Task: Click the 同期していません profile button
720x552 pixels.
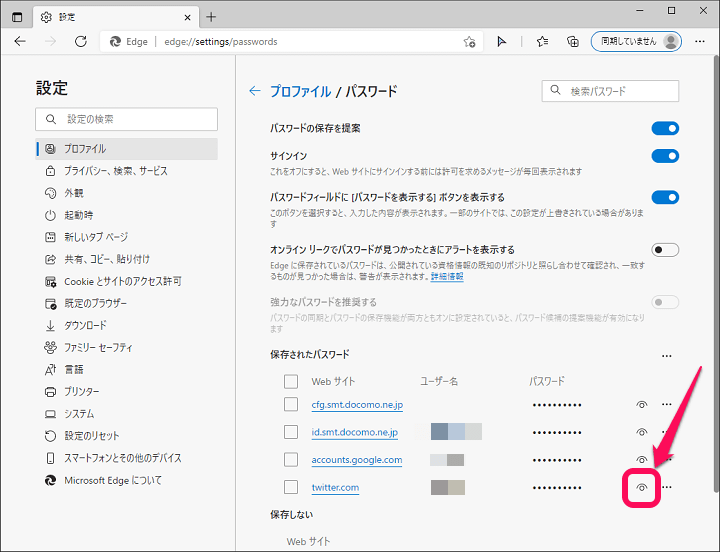Action: [x=636, y=41]
